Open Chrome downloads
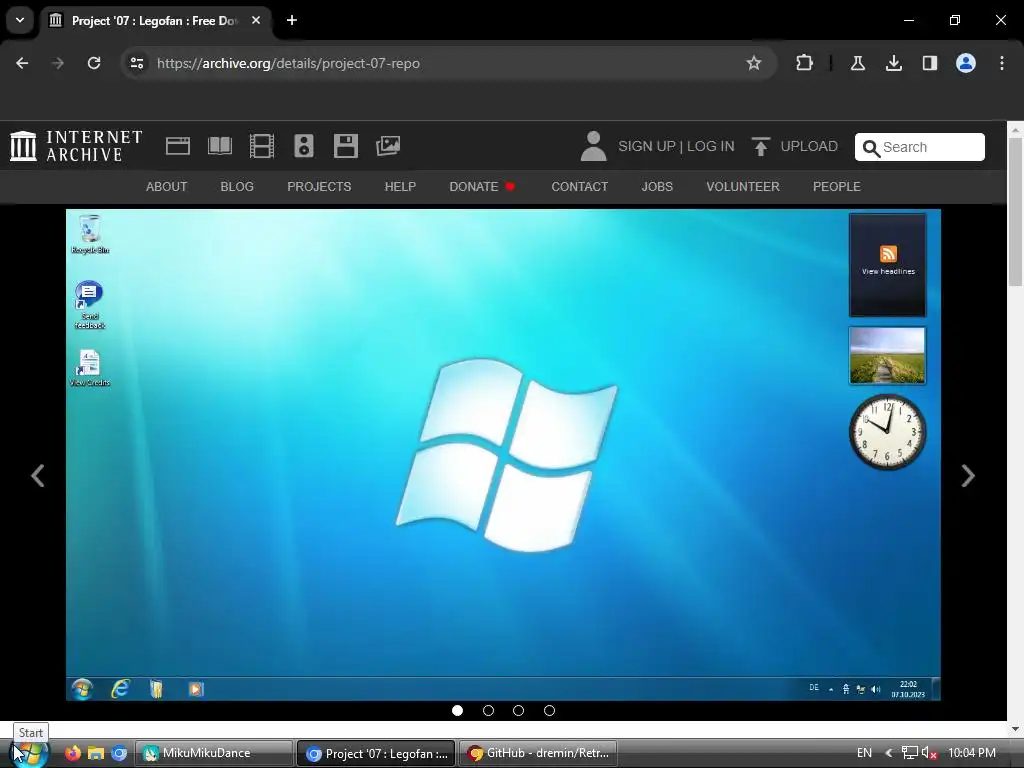This screenshot has height=768, width=1024. 893,63
